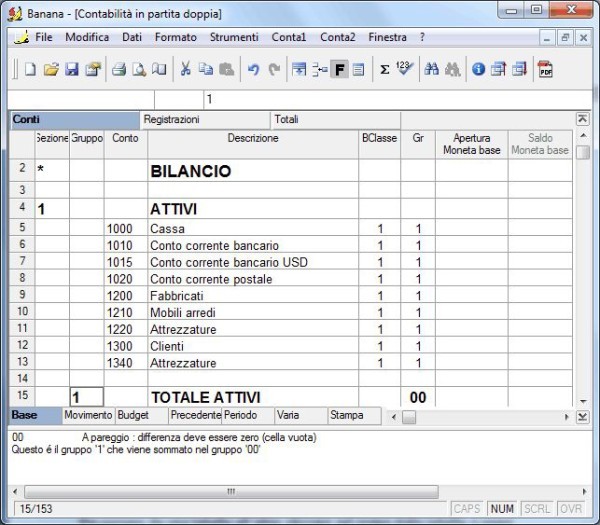This screenshot has width=600, height=525.
Task: Click the Sigma recalculate totals icon
Action: [x=384, y=70]
